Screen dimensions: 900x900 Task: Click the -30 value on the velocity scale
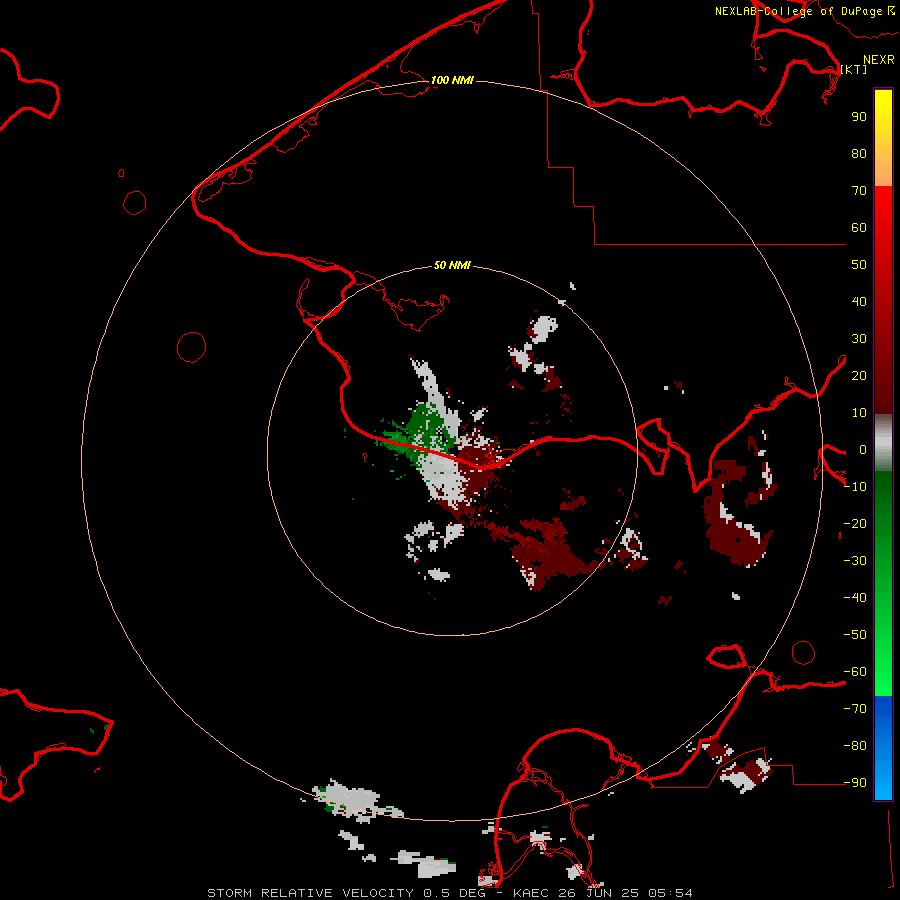pyautogui.click(x=855, y=561)
